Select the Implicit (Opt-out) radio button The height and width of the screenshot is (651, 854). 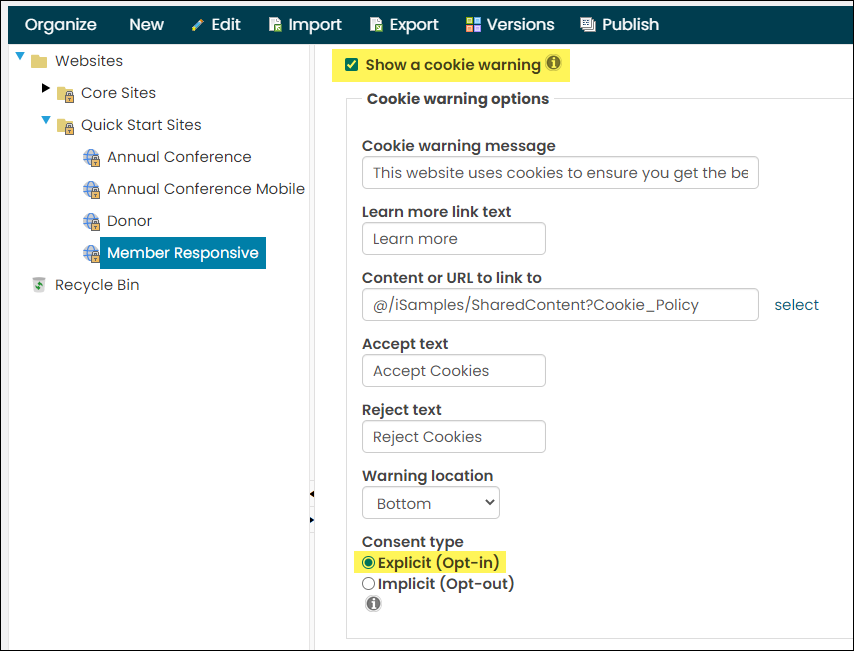tap(369, 583)
